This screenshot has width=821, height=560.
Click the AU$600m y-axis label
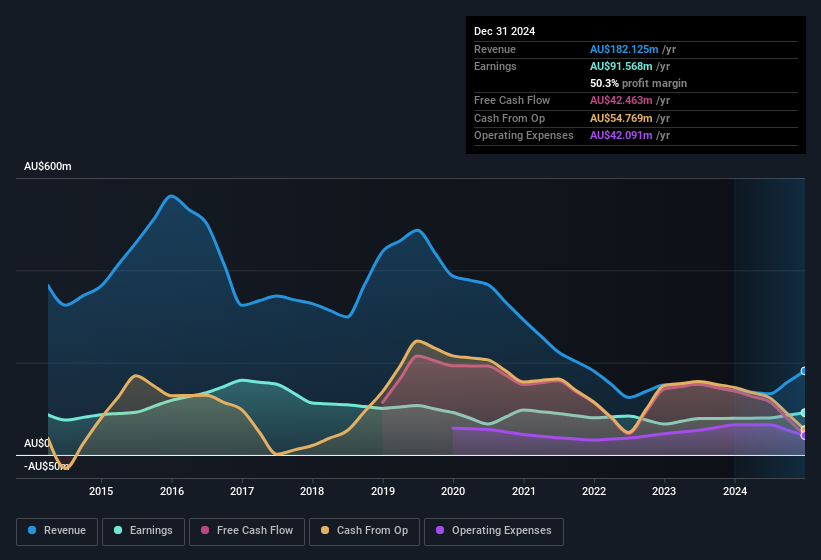pos(48,166)
